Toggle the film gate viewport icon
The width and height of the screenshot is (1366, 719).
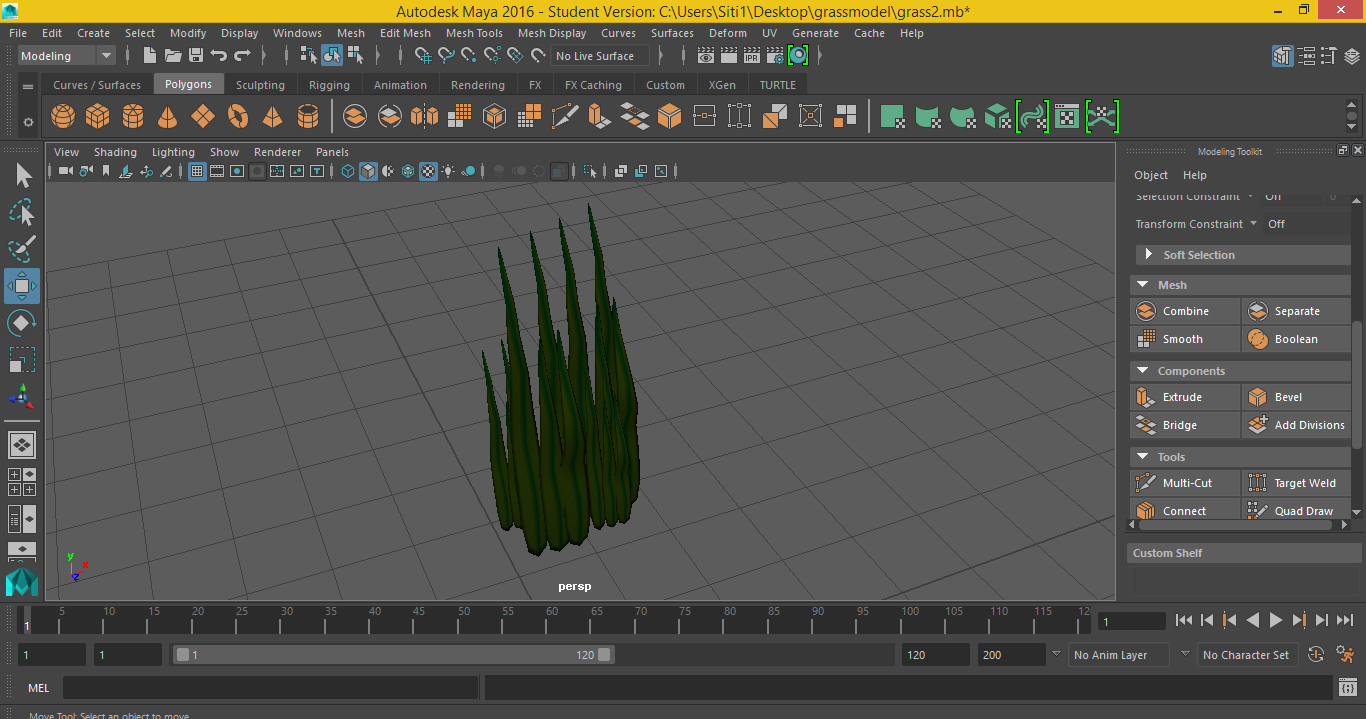(x=216, y=172)
